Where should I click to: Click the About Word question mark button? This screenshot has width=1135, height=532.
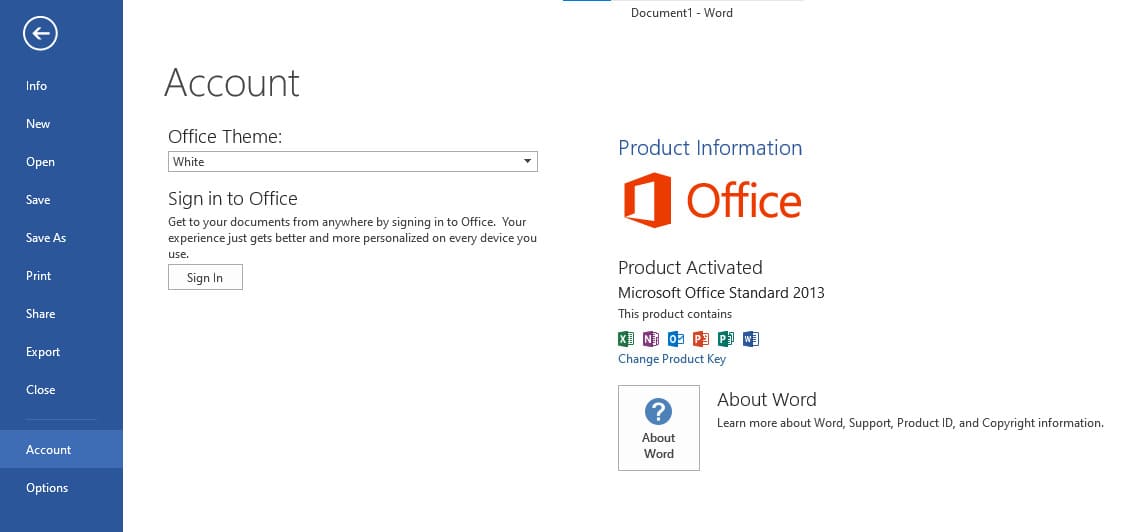pos(658,428)
